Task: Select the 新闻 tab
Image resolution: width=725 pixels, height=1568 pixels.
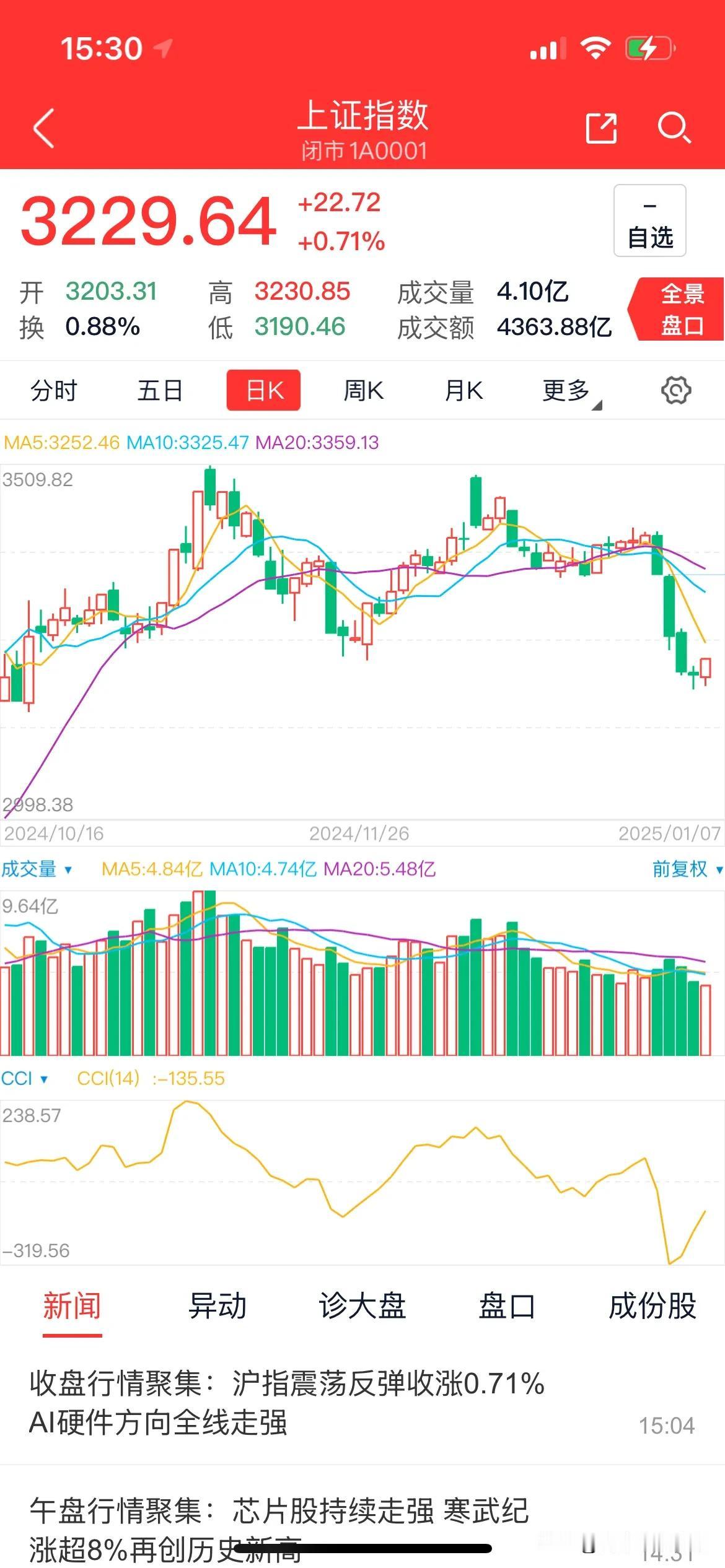Action: point(72,1305)
